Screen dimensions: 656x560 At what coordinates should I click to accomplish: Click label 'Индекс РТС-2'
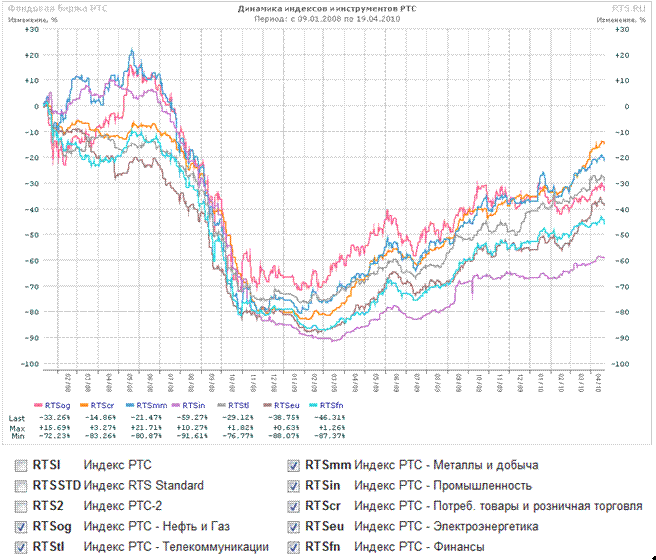click(123, 506)
